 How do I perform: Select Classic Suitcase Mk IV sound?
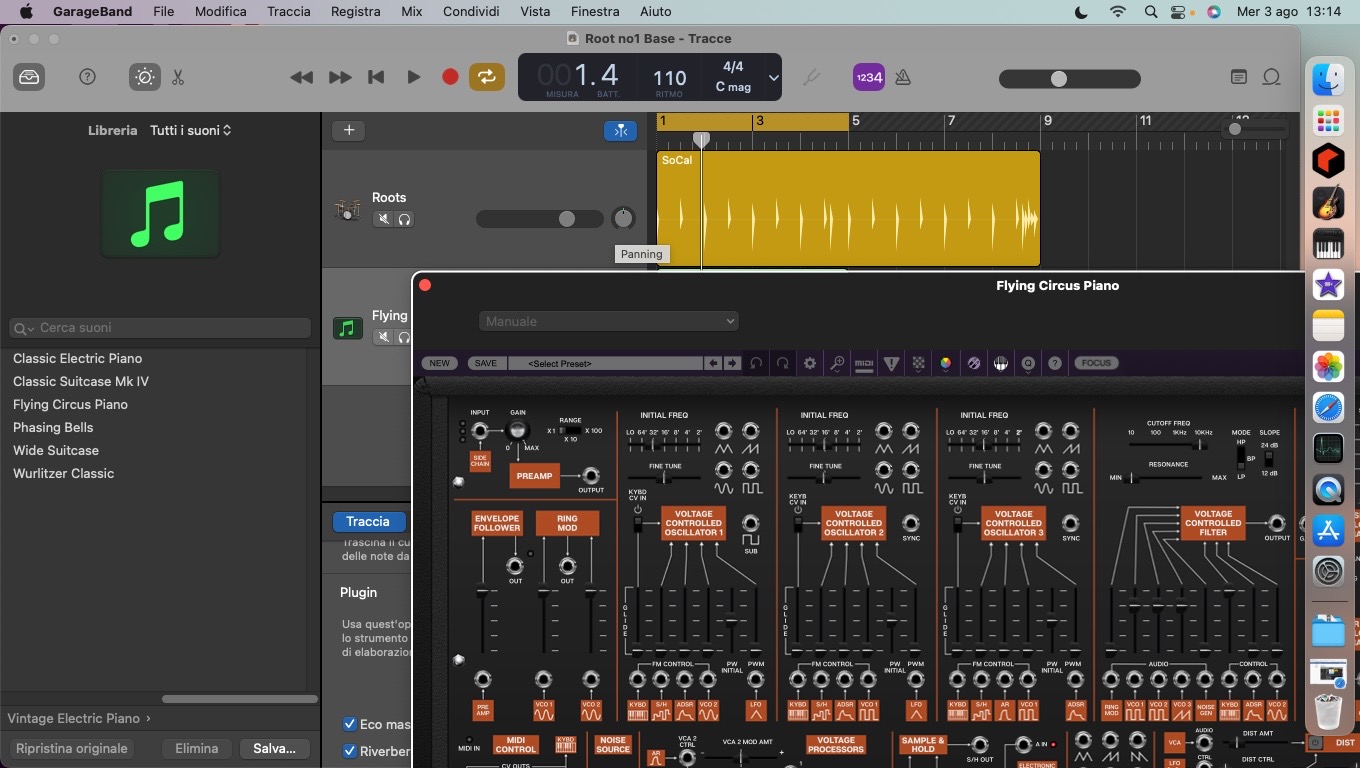click(x=81, y=381)
